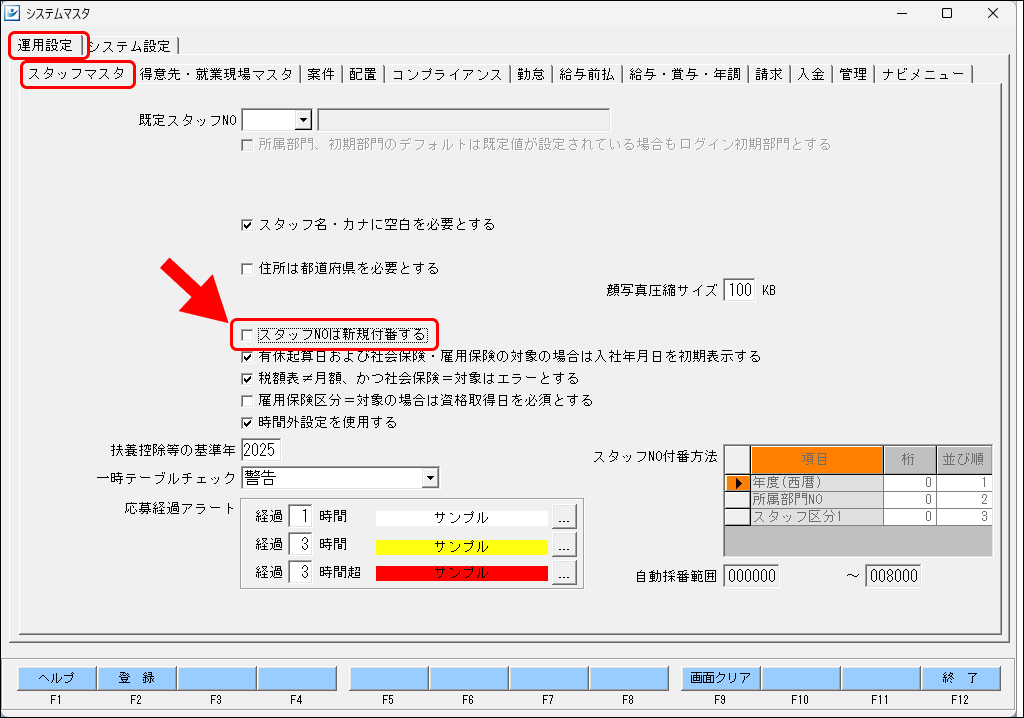Open color picker button for white sample
The width and height of the screenshot is (1024, 718).
564,517
